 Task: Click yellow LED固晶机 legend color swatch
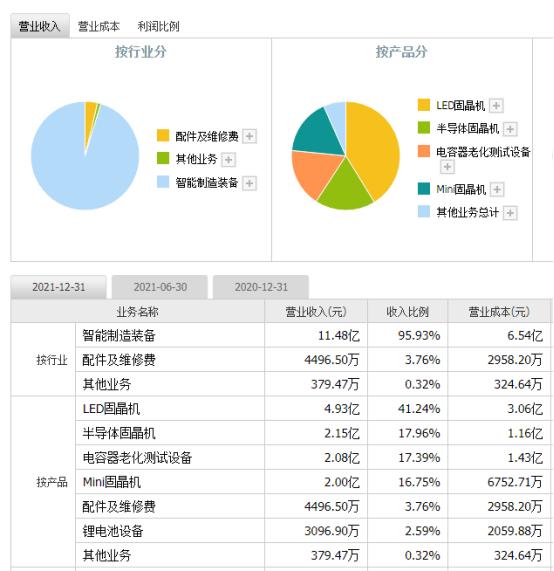(424, 105)
